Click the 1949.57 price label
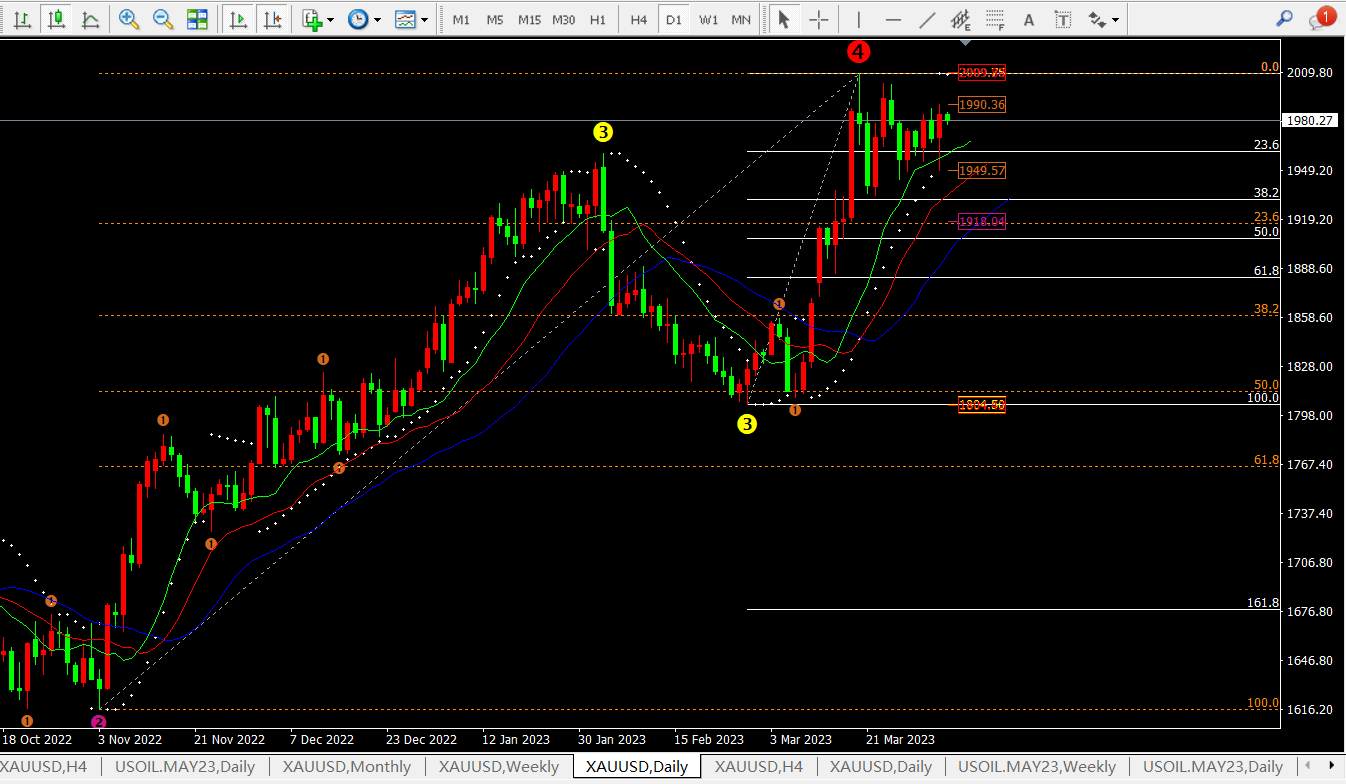1346x784 pixels. coord(981,171)
